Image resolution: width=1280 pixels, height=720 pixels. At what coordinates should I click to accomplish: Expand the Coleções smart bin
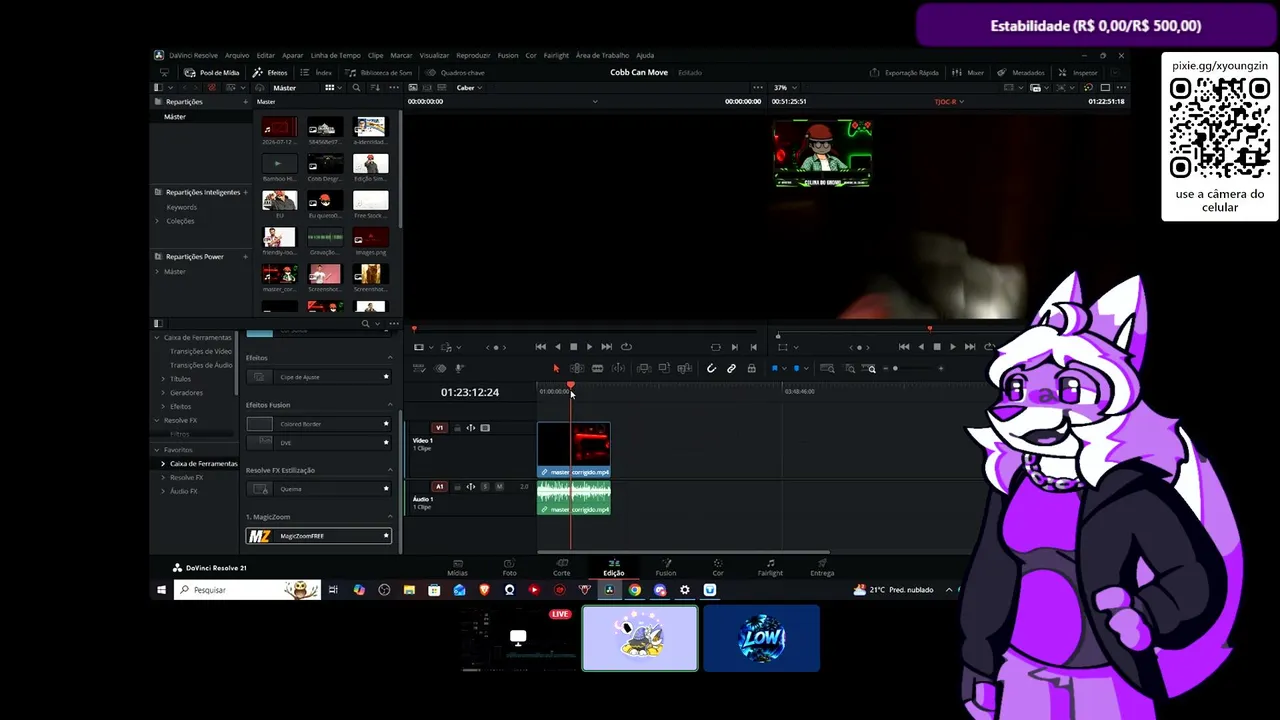156,221
